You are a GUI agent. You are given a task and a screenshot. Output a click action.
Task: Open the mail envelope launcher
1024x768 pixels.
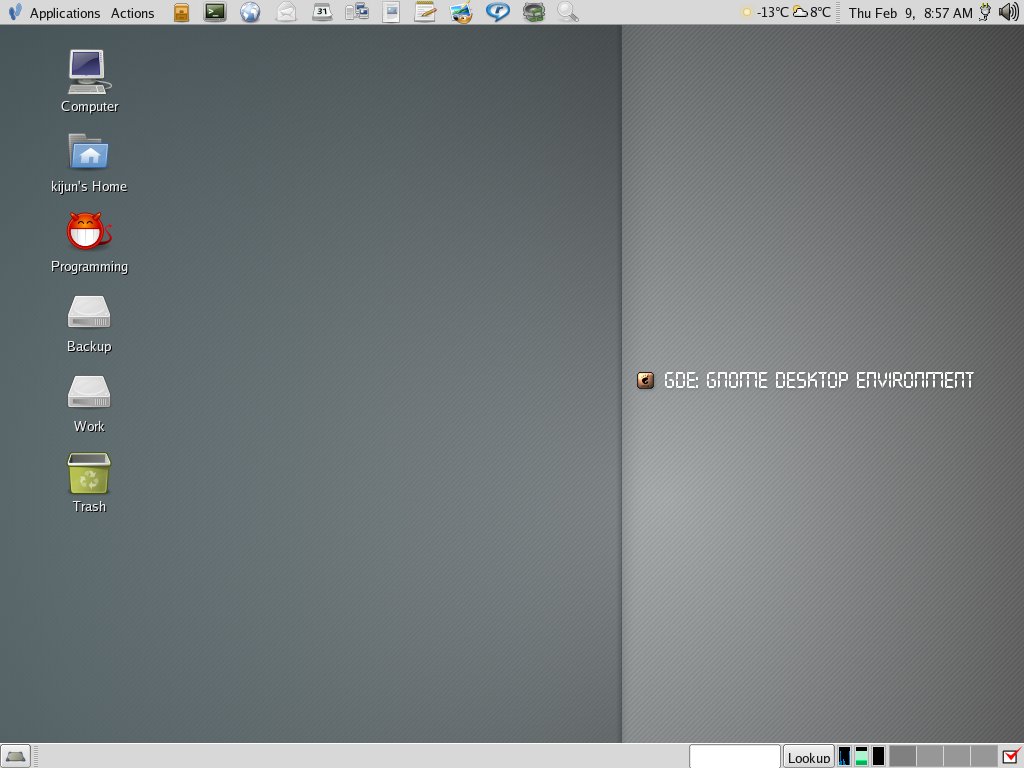pyautogui.click(x=286, y=12)
